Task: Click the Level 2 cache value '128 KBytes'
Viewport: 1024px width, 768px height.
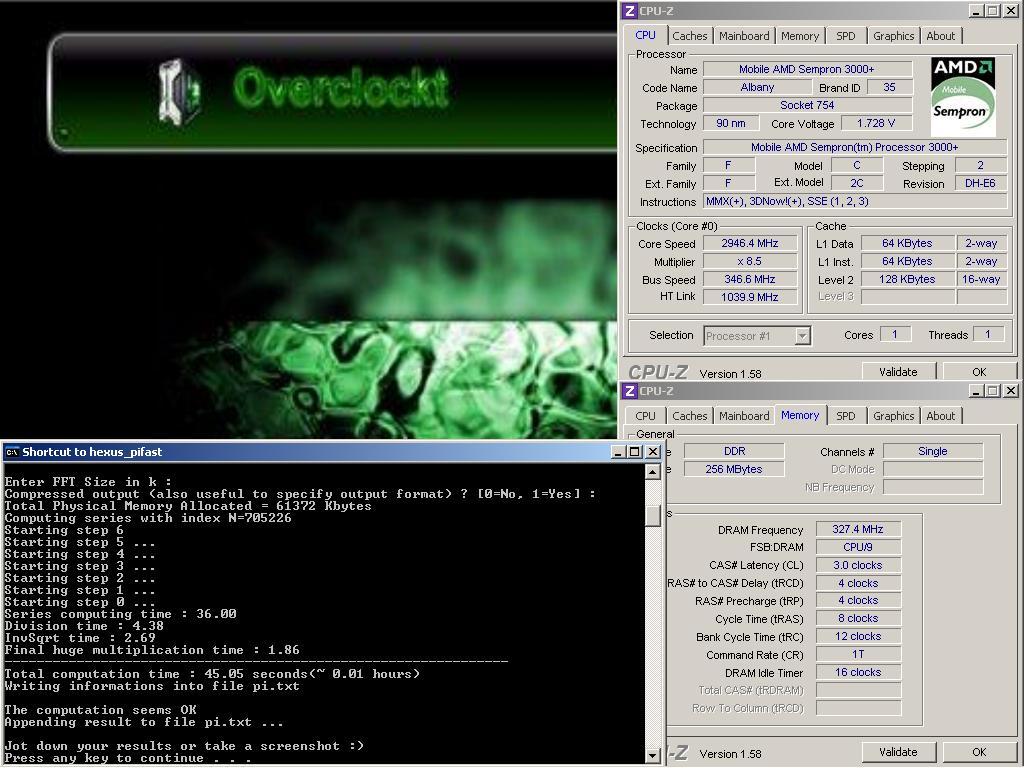Action: [907, 280]
